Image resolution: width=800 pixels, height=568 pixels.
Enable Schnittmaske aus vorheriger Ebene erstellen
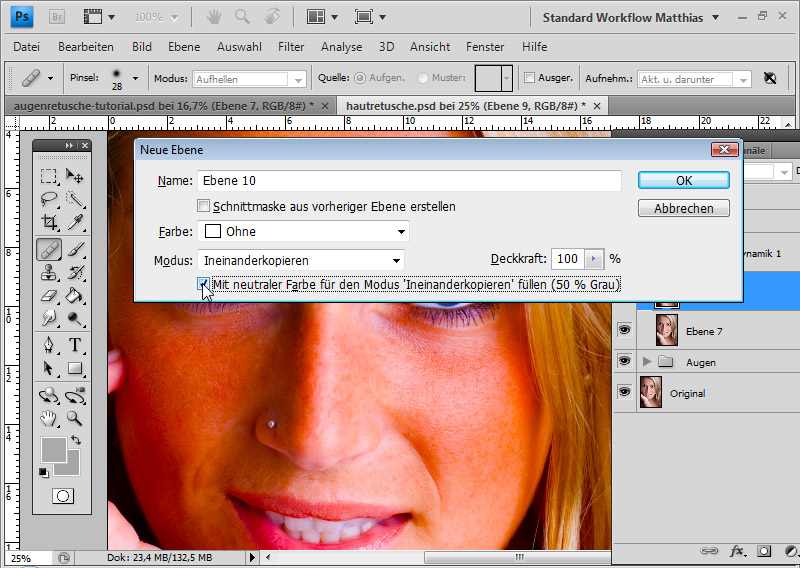tap(204, 207)
